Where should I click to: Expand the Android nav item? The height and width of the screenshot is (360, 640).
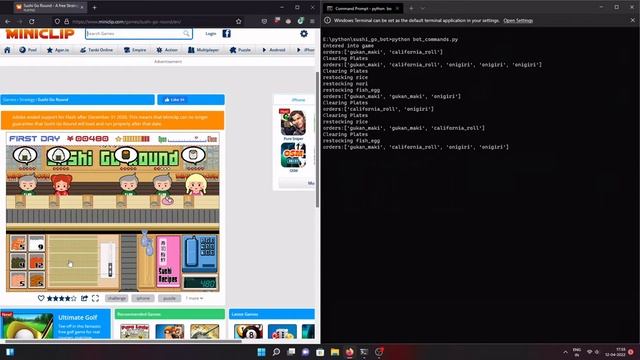tap(273, 50)
